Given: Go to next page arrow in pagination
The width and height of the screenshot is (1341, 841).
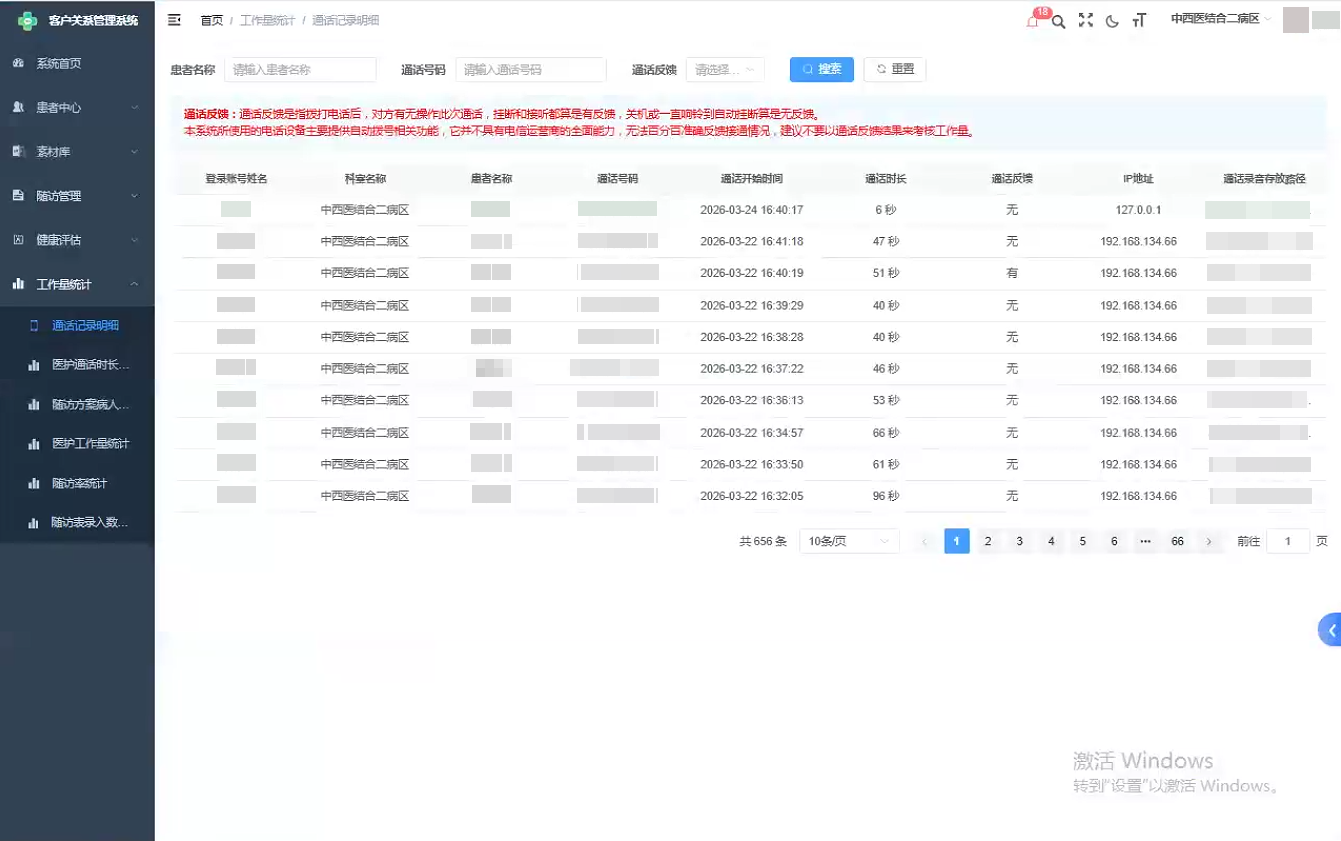Looking at the screenshot, I should click(1209, 541).
